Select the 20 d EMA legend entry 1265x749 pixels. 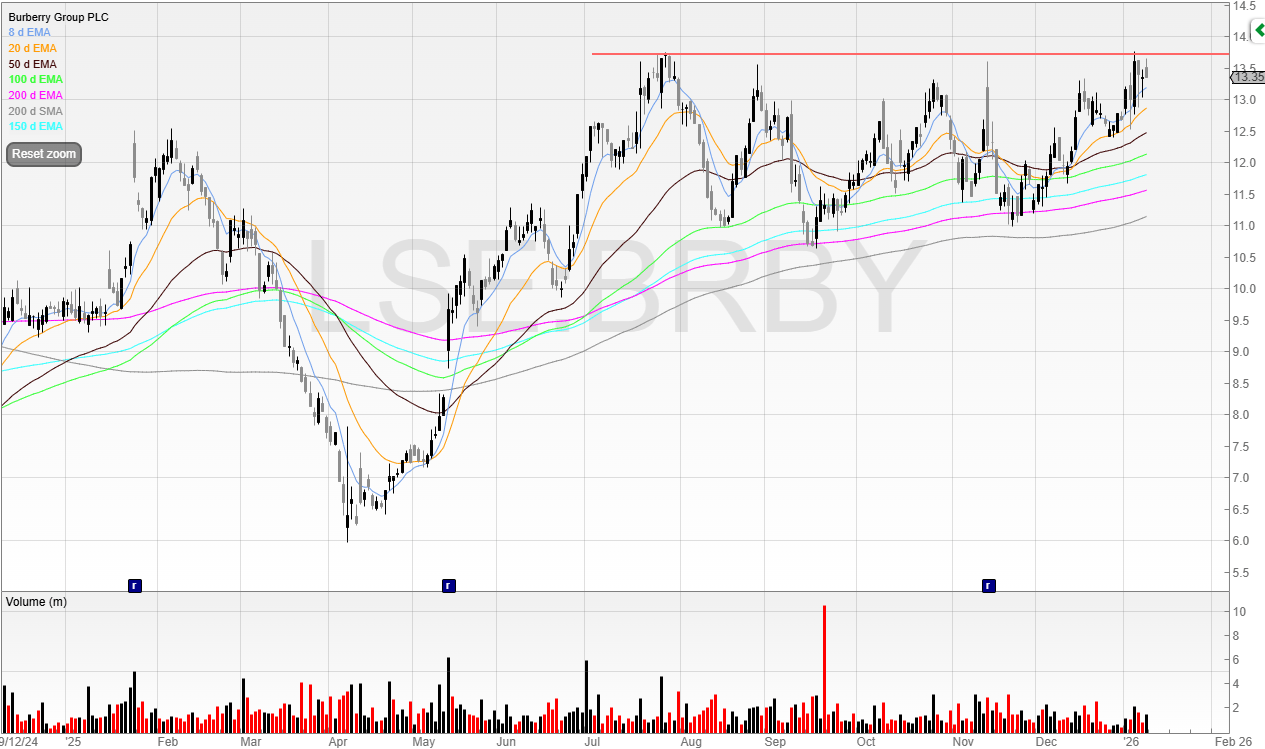[33, 48]
